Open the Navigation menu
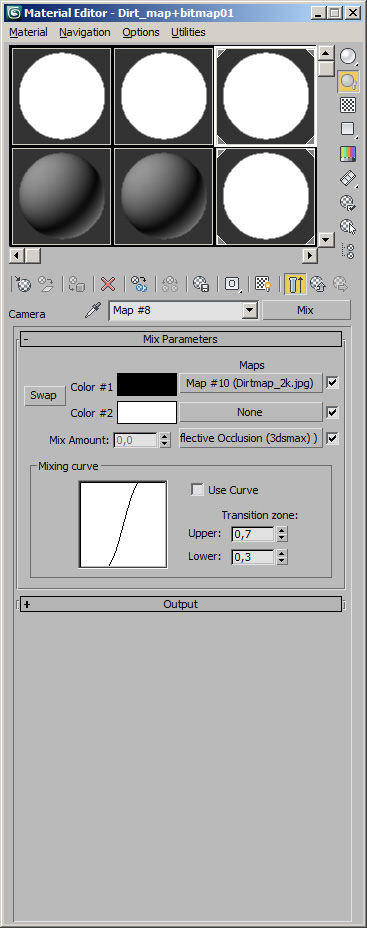 tap(85, 33)
